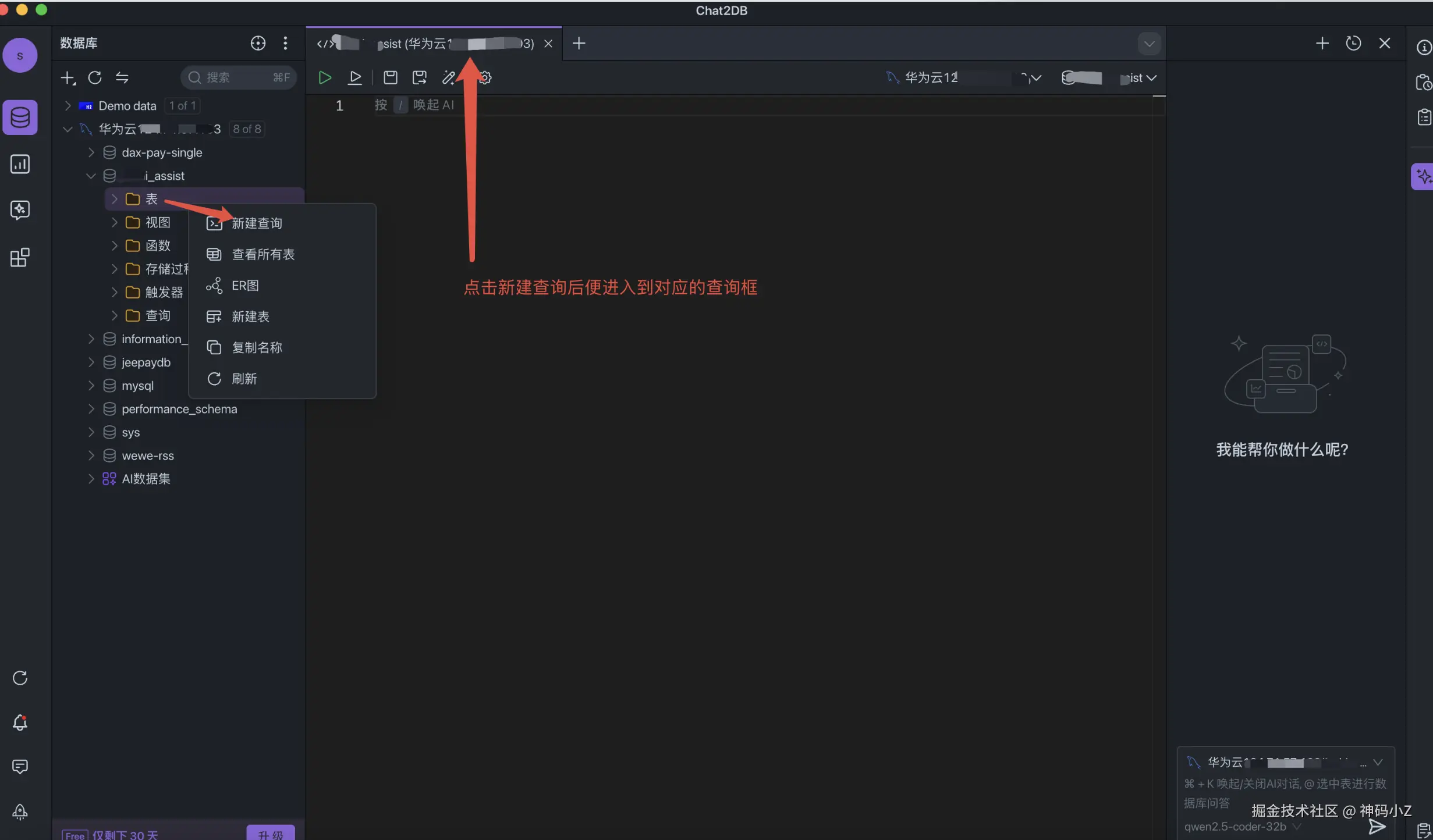Click the refresh database list icon
The image size is (1433, 840).
coord(95,77)
